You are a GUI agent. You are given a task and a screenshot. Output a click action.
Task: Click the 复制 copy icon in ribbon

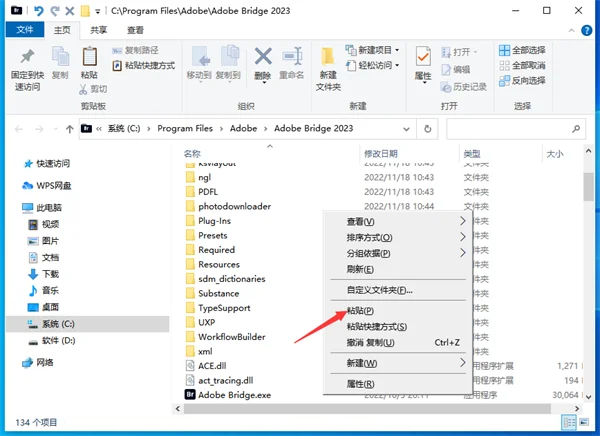[x=60, y=57]
